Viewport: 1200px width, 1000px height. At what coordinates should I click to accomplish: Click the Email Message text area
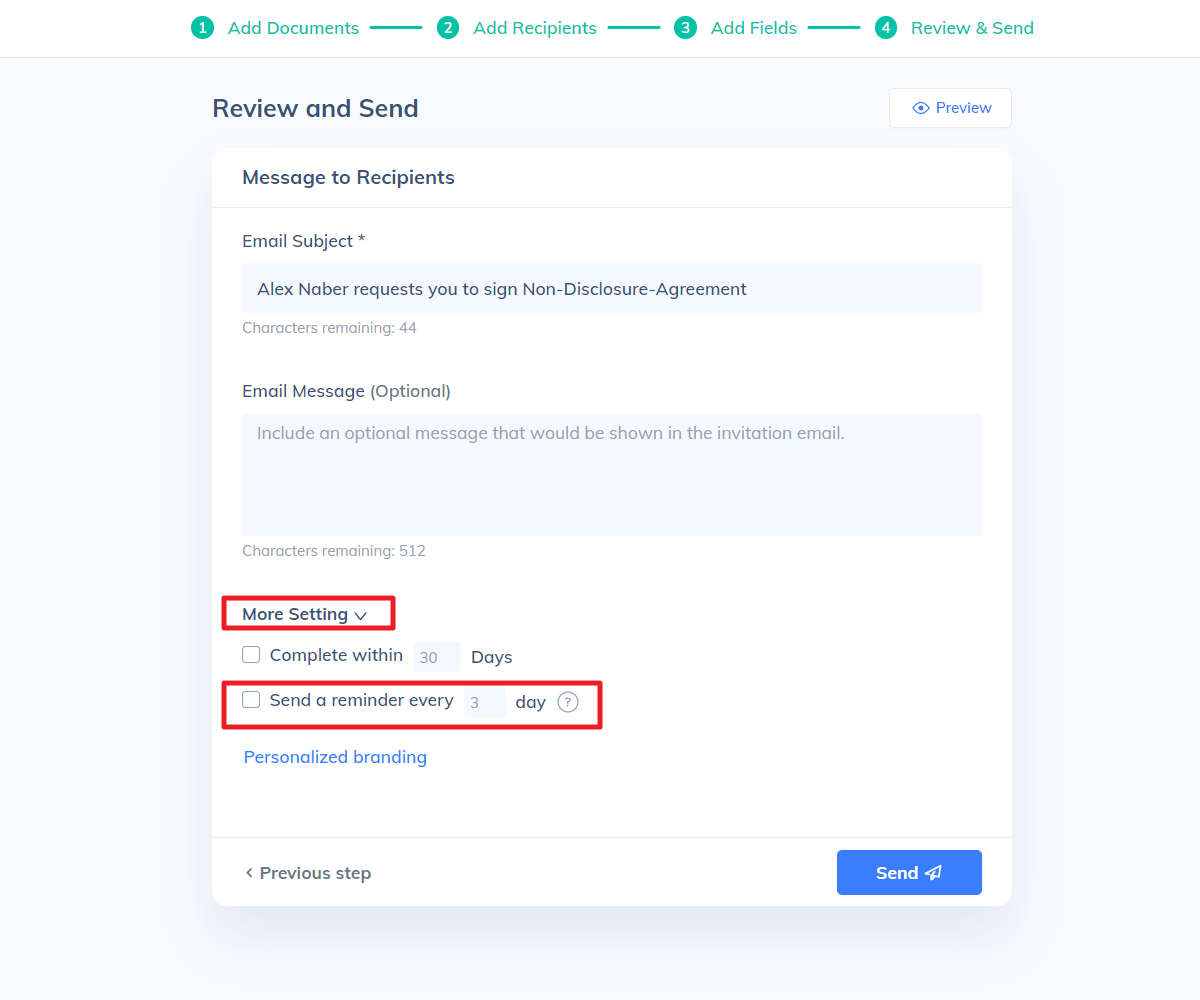[611, 474]
